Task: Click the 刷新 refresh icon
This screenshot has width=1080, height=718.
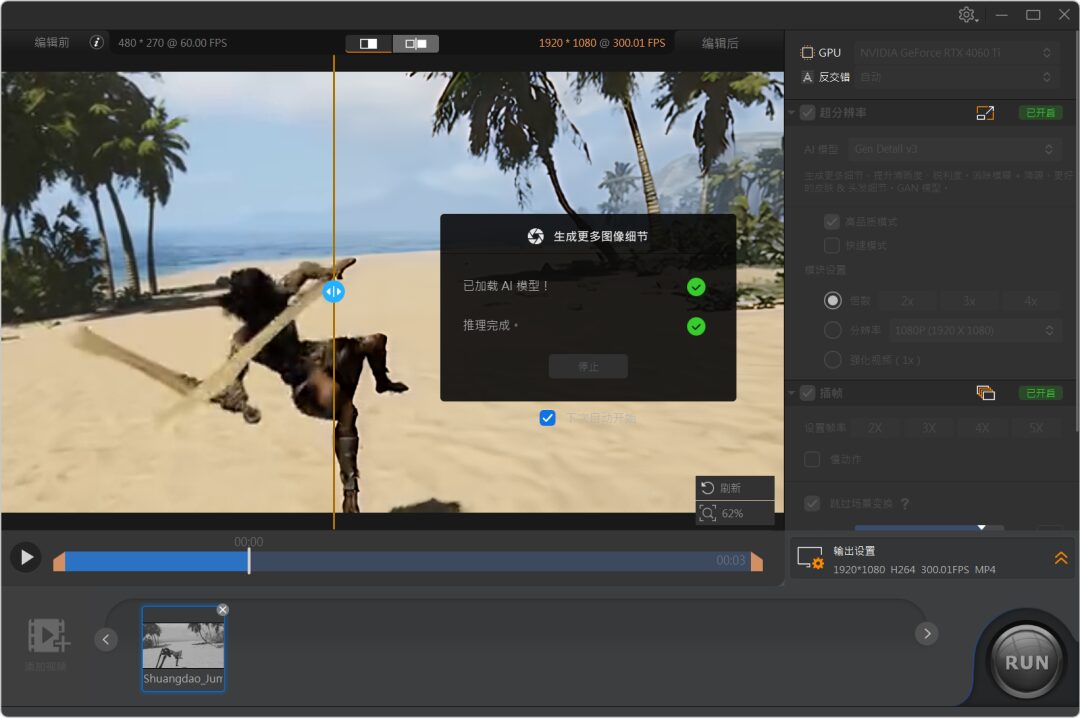Action: 707,488
